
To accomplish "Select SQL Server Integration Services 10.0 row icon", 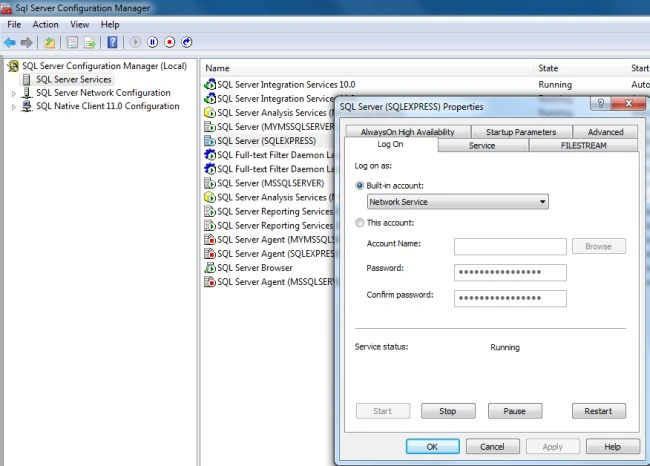I will [210, 85].
